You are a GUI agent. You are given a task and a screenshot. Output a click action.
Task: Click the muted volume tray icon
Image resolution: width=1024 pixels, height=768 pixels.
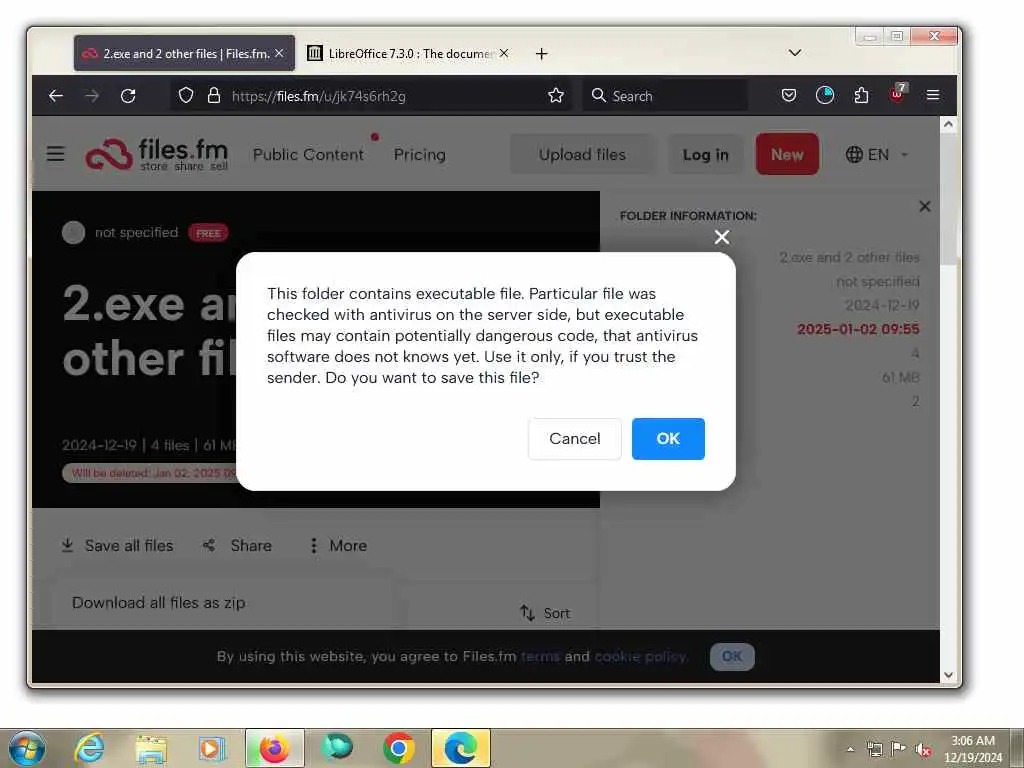point(922,750)
